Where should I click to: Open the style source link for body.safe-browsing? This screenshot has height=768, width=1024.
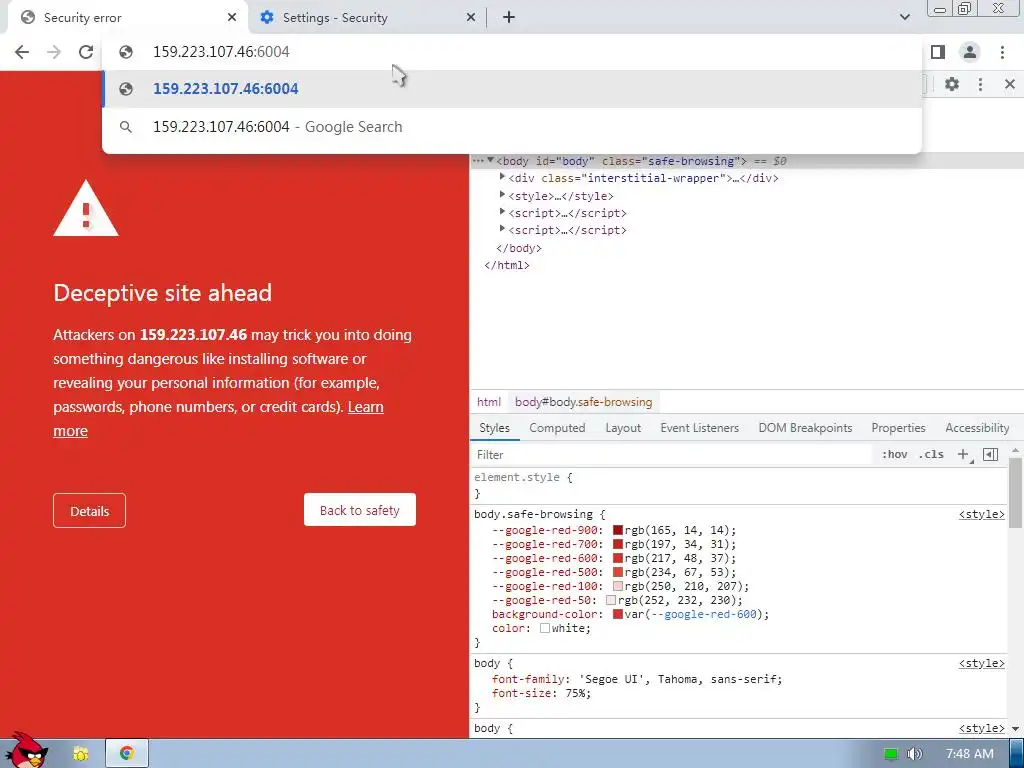pyautogui.click(x=982, y=514)
